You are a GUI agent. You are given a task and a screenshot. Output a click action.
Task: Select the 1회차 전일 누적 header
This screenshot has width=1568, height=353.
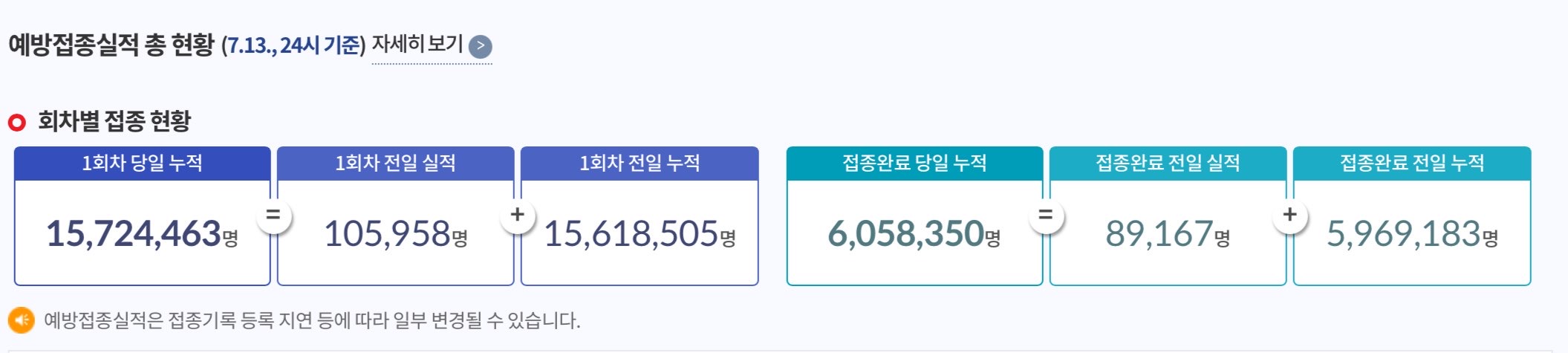(x=640, y=163)
